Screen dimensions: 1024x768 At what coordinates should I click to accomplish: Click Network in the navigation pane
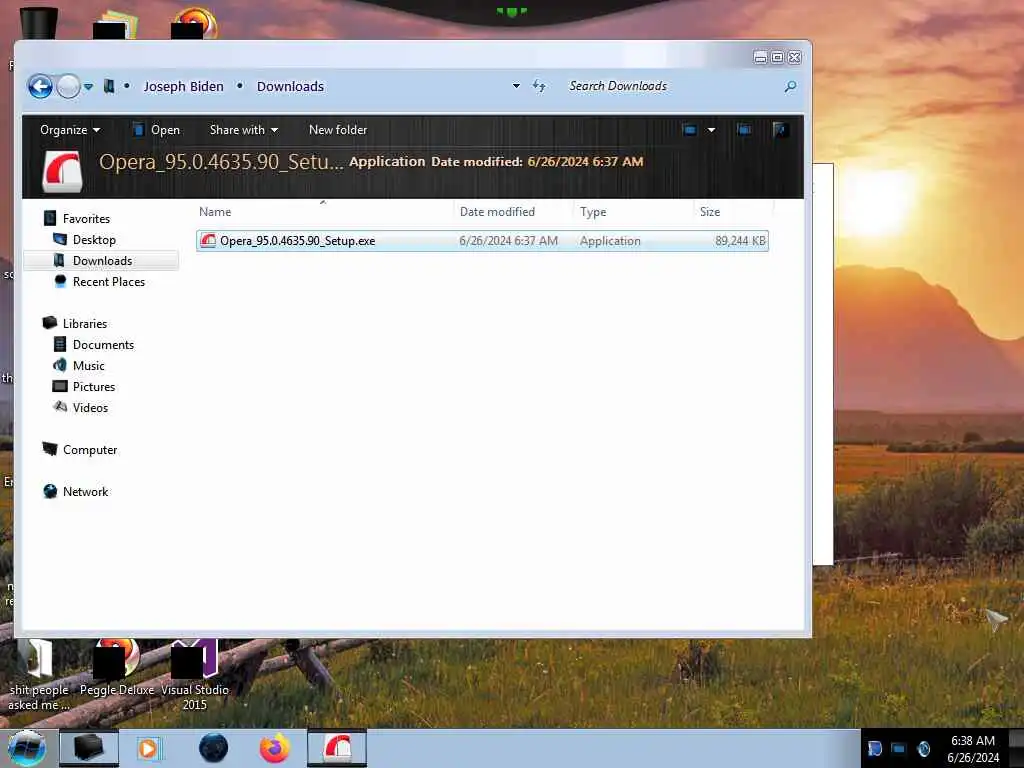pyautogui.click(x=85, y=491)
